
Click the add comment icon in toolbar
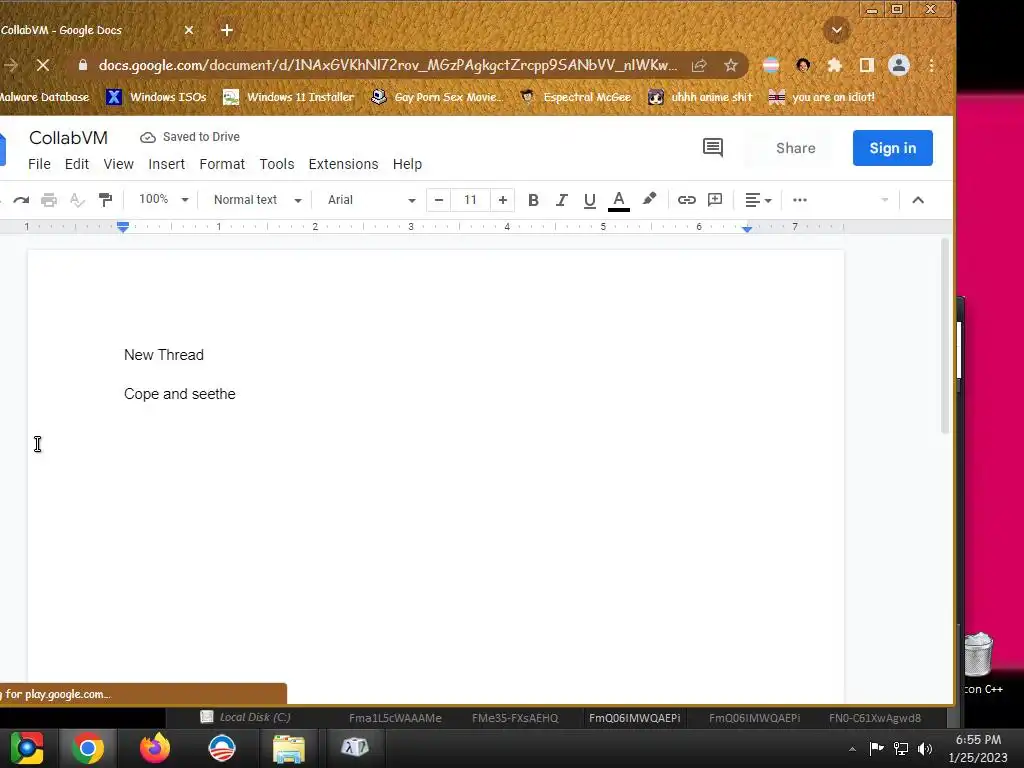coord(715,200)
